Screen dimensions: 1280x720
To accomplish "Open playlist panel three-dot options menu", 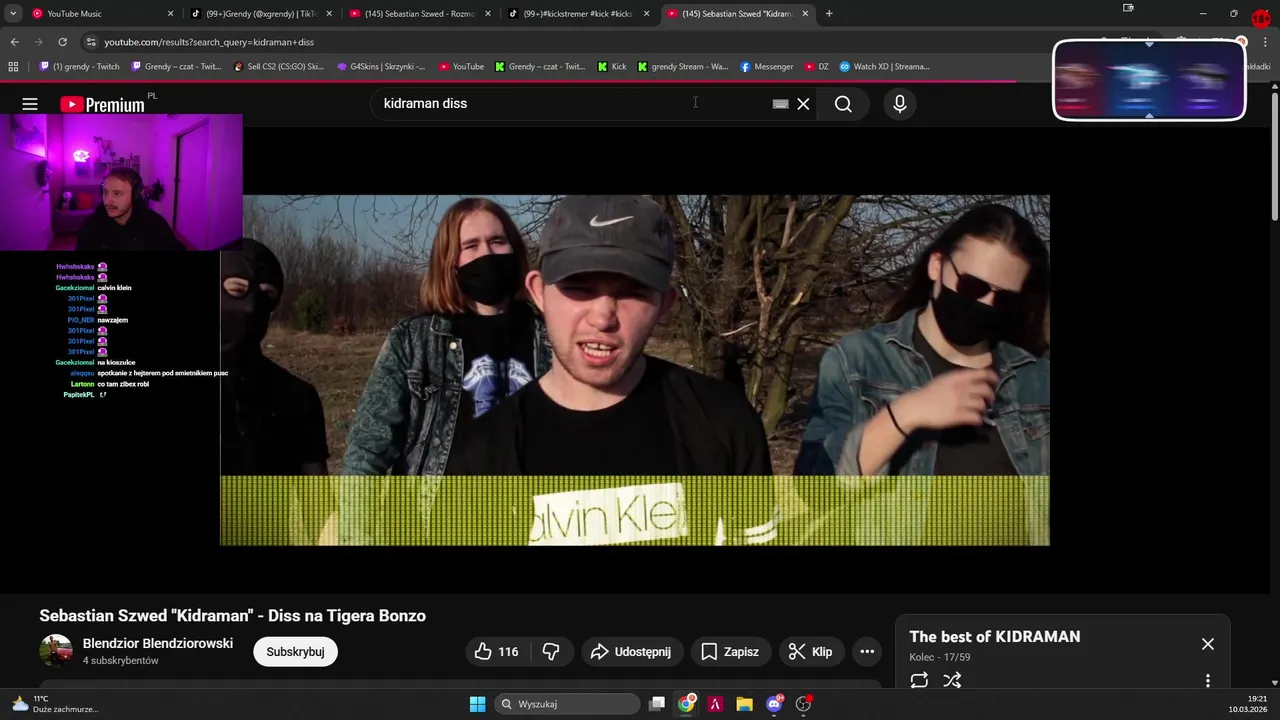I will click(x=1208, y=680).
